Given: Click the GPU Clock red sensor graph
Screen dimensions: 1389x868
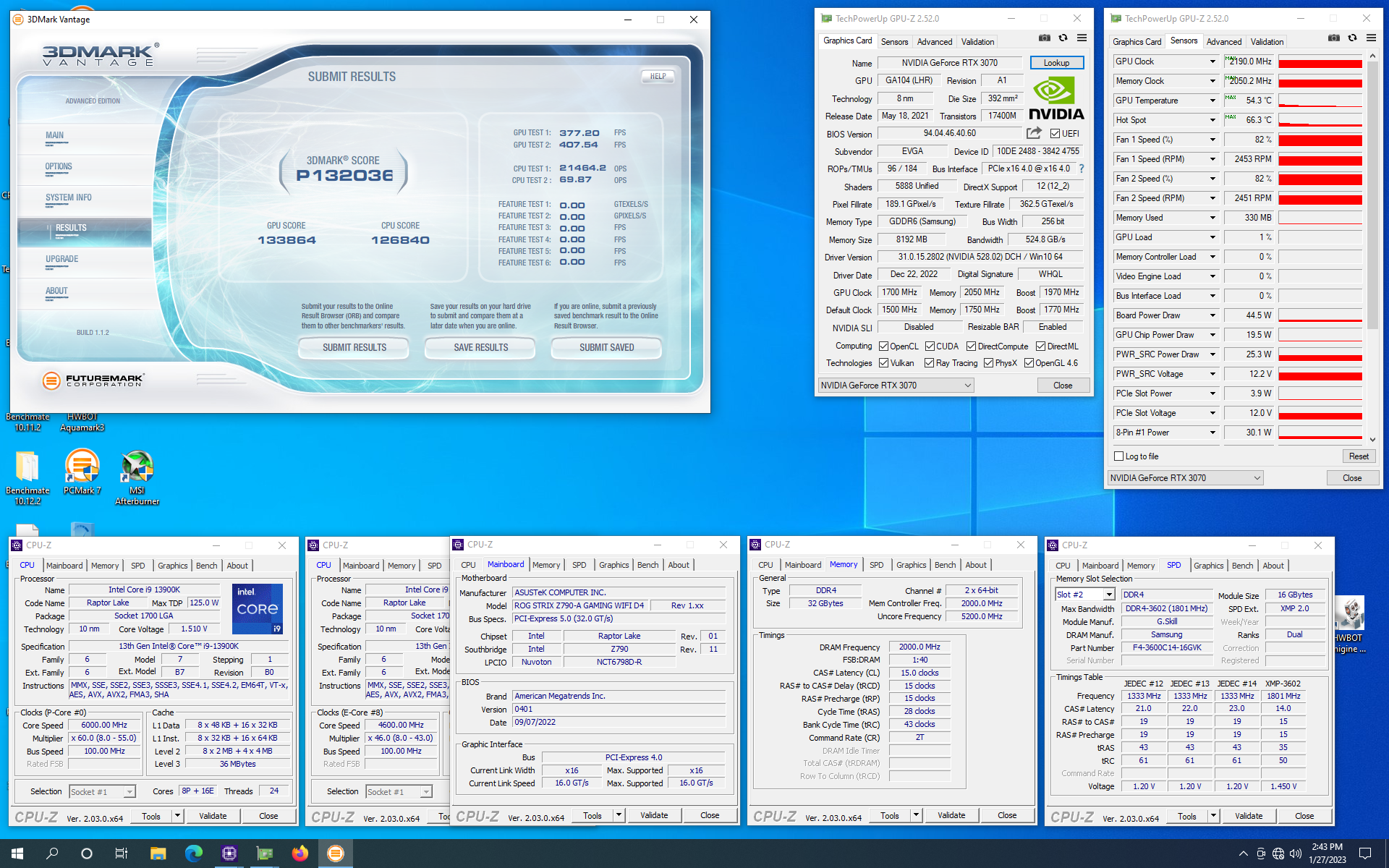Looking at the screenshot, I should tap(1320, 61).
